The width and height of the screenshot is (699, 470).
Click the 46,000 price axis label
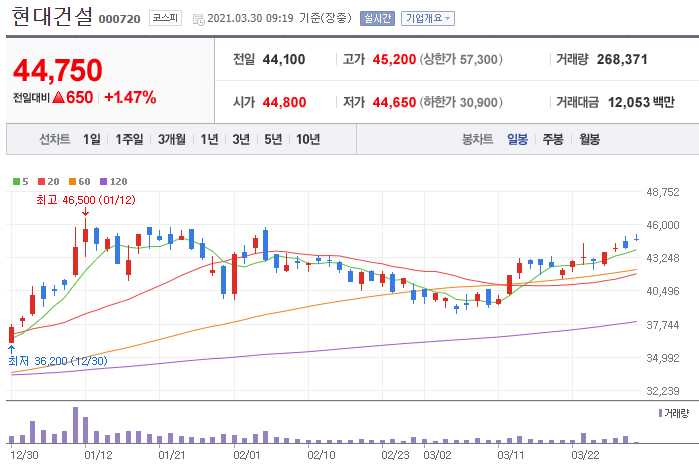[x=663, y=225]
